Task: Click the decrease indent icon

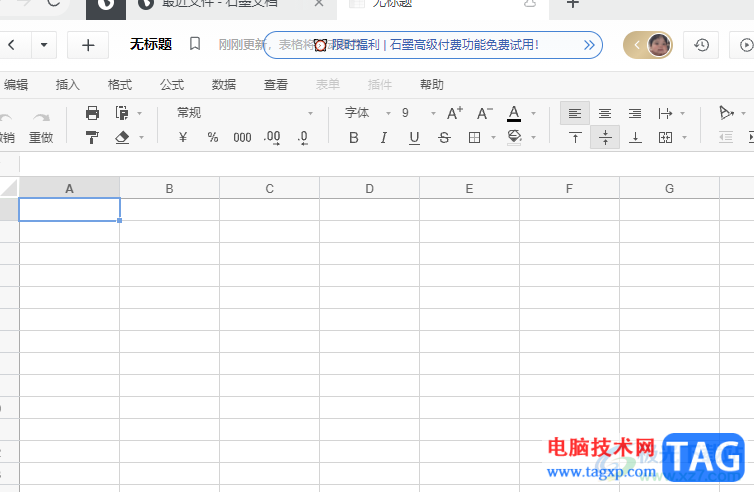Action: (726, 138)
